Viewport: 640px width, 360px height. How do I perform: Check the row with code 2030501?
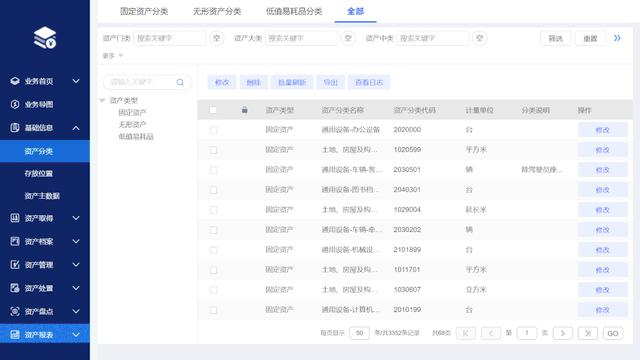[x=213, y=170]
